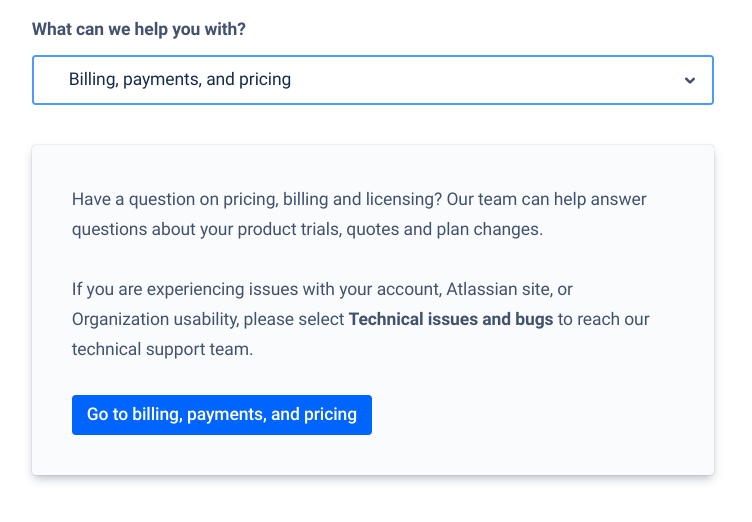
Task: Click the bold "Technical issues and bugs" text
Action: [450, 320]
